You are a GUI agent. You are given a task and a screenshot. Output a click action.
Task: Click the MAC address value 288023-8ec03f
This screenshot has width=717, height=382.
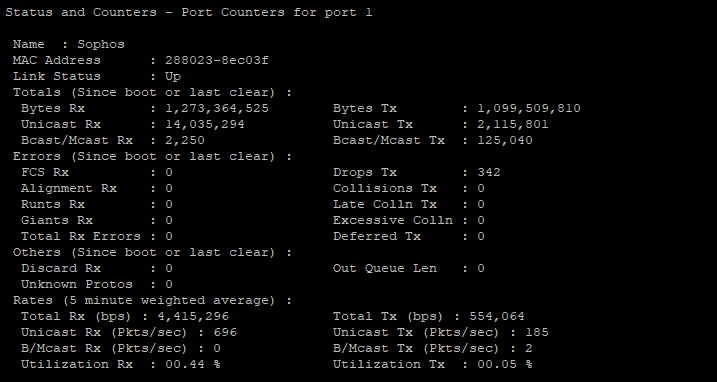point(217,60)
